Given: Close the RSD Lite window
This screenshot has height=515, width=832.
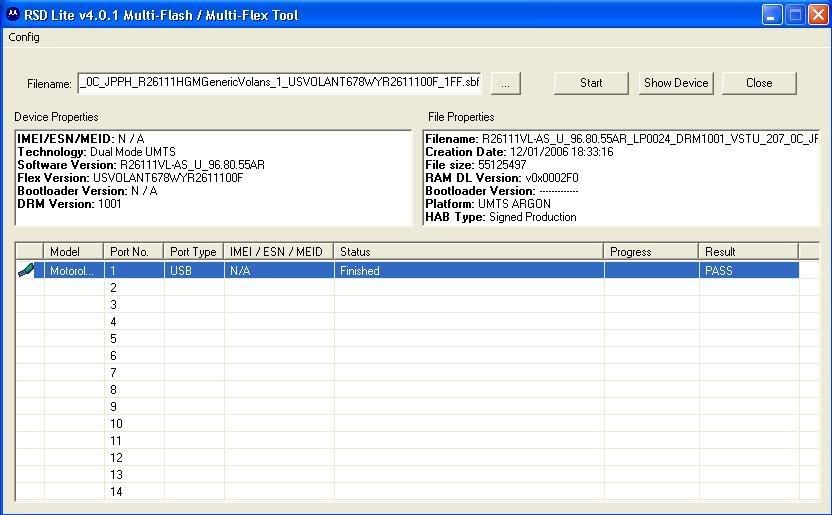Looking at the screenshot, I should click(819, 15).
